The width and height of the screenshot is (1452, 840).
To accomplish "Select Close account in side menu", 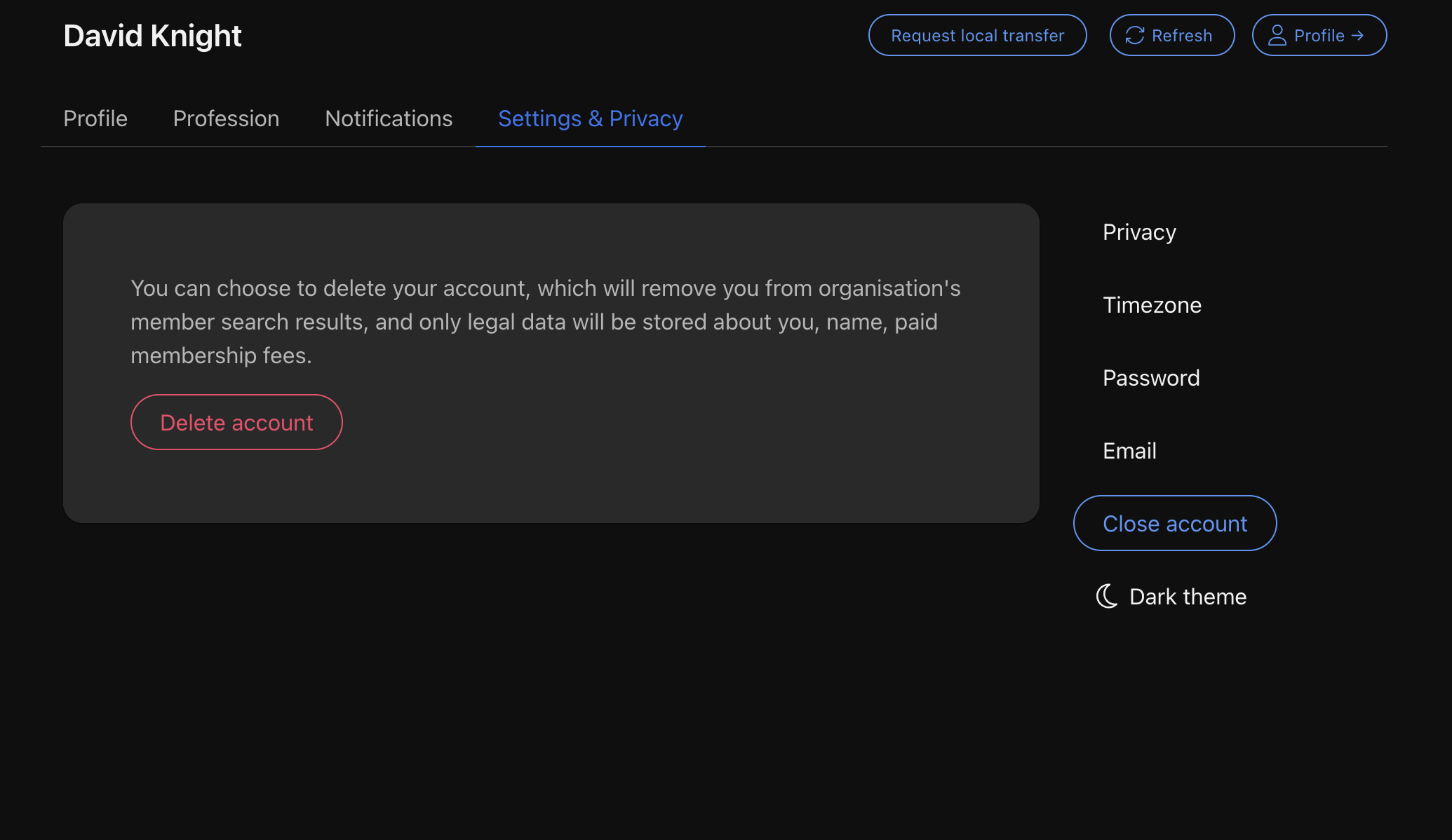I will (x=1174, y=524).
